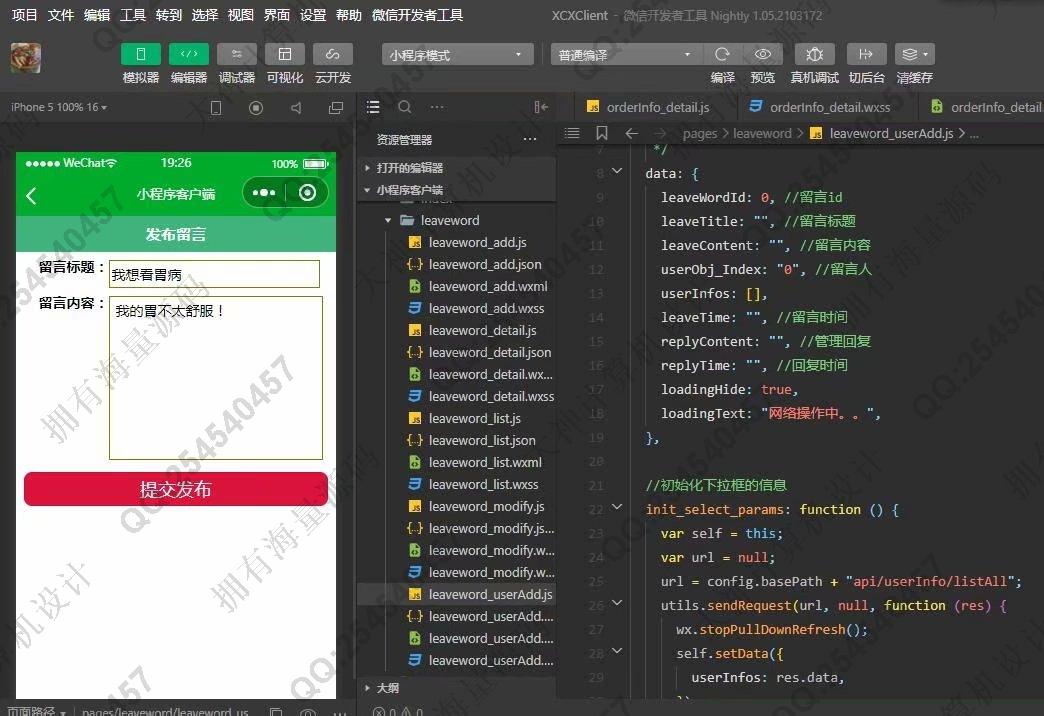The height and width of the screenshot is (716, 1044).
Task: Show the explorer file list icon
Action: 373,107
